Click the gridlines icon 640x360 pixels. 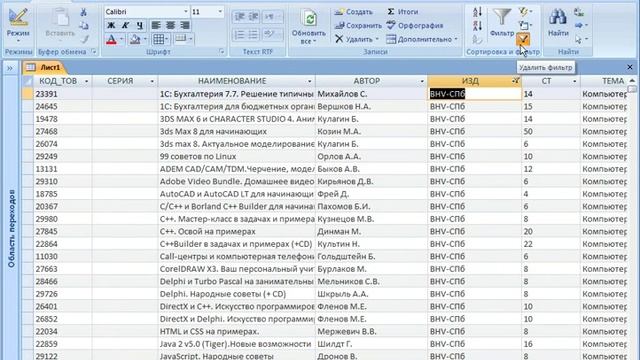point(158,40)
